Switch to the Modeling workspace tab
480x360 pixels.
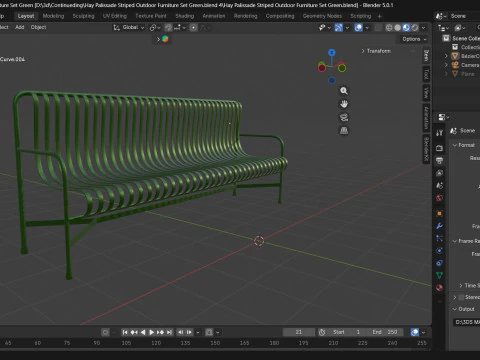pyautogui.click(x=53, y=16)
